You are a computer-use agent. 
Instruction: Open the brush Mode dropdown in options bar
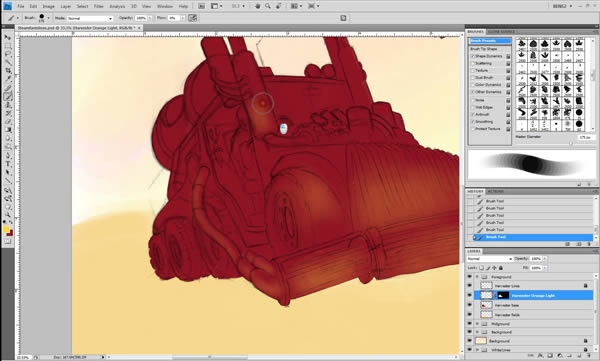coord(90,18)
